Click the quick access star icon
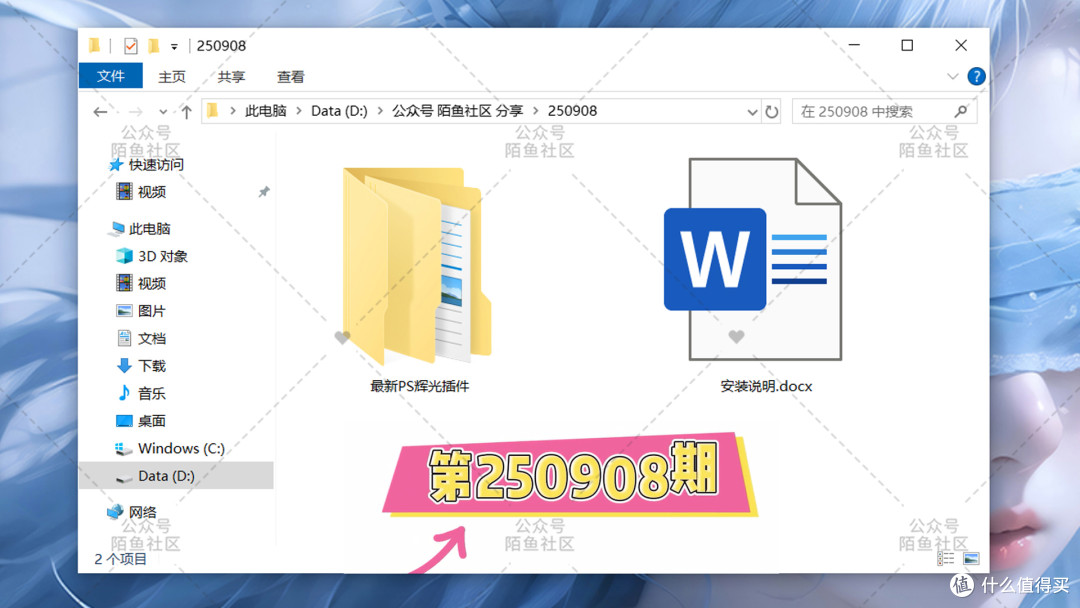This screenshot has width=1080, height=608. (116, 165)
